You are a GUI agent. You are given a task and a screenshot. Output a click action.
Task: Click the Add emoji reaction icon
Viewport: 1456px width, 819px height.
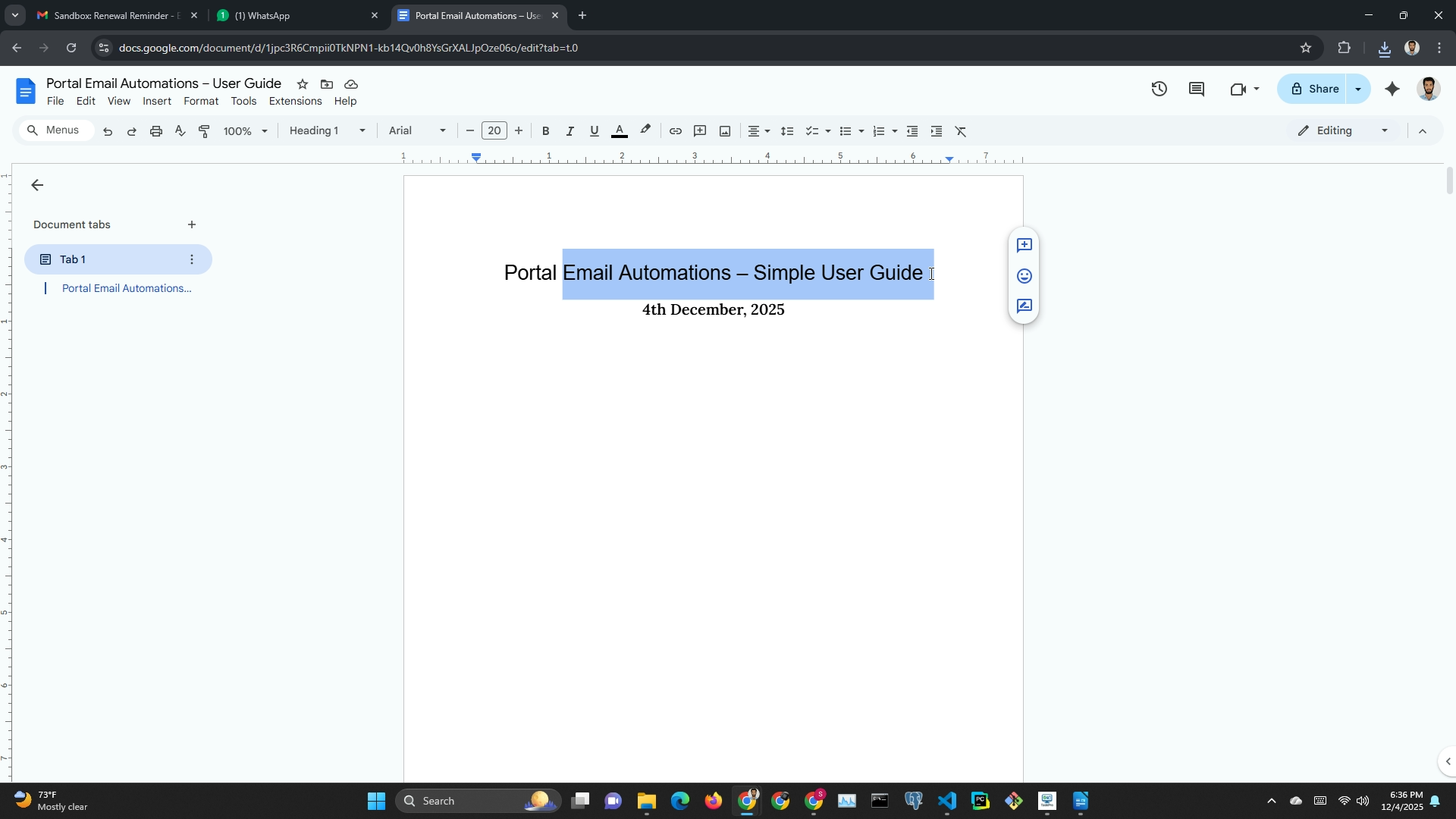coord(1025,276)
